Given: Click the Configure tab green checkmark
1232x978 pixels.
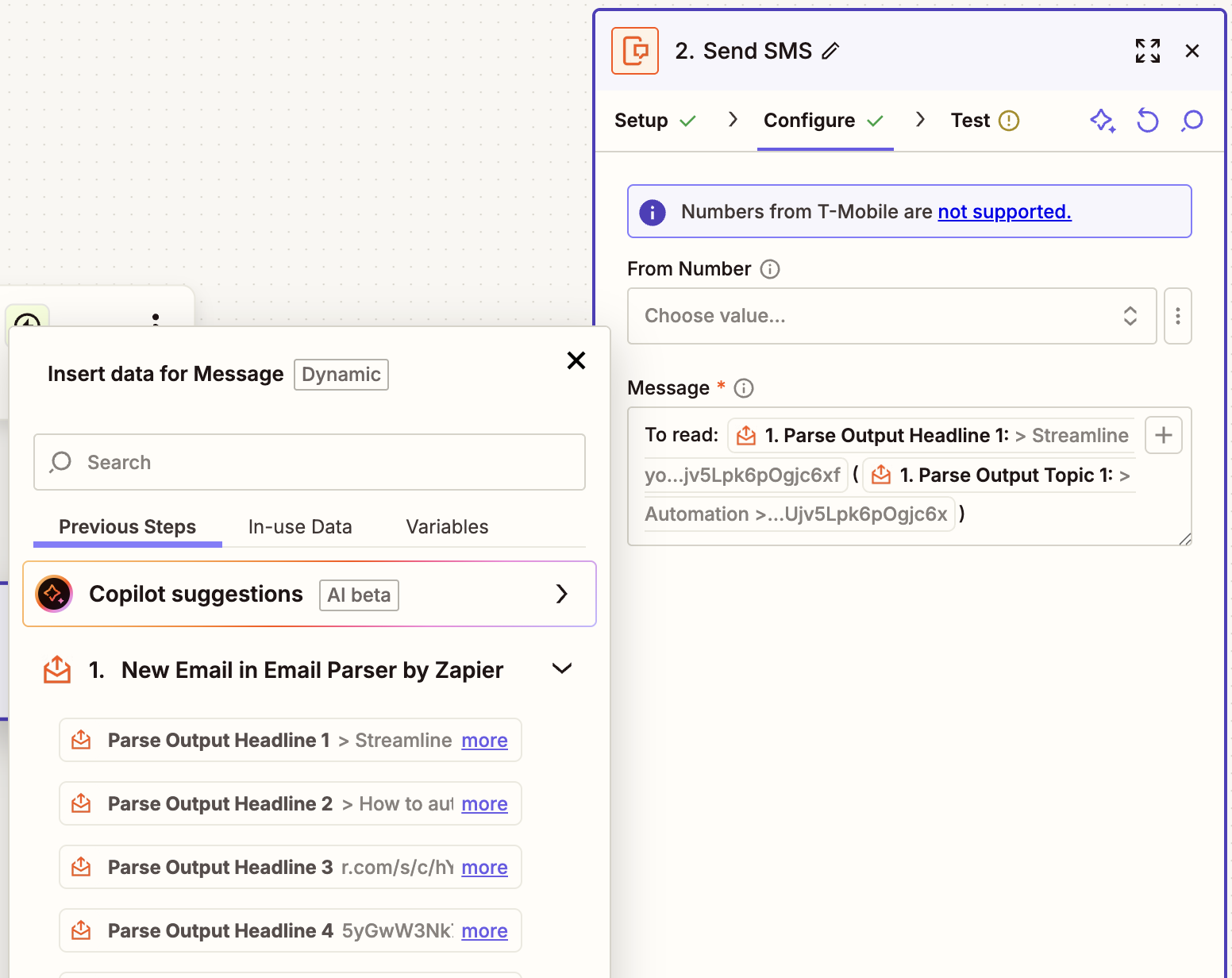Looking at the screenshot, I should (875, 121).
